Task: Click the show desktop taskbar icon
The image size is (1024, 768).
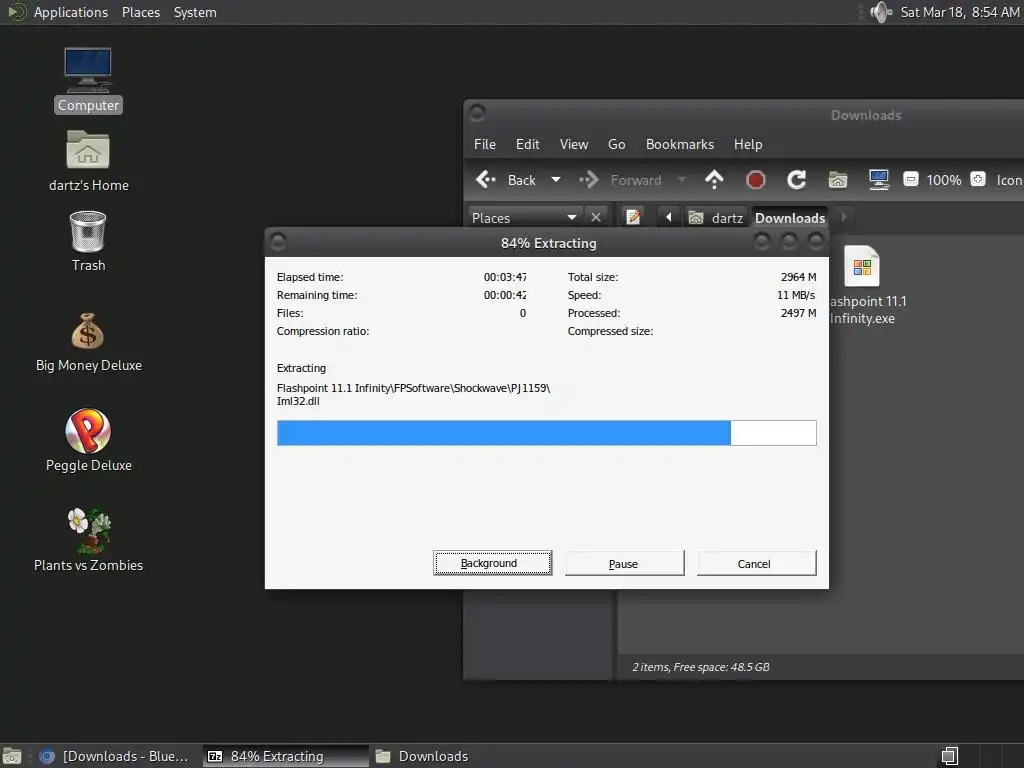Action: coord(12,756)
